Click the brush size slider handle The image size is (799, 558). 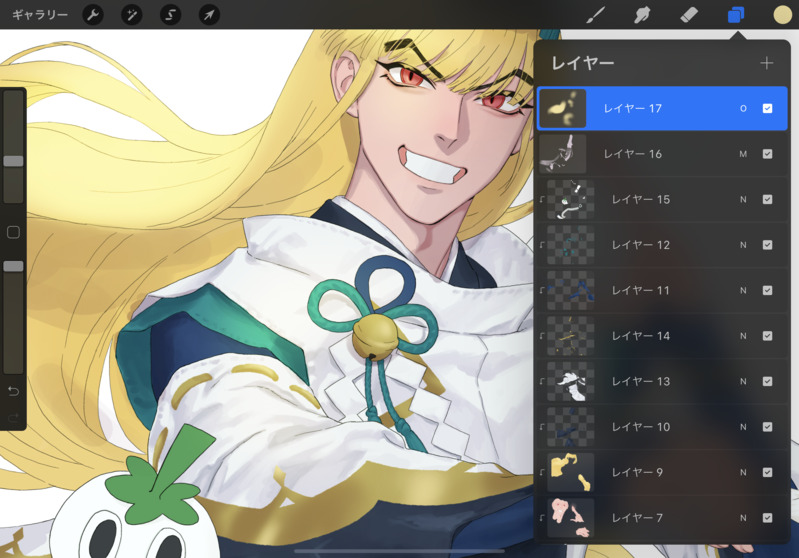click(x=13, y=161)
